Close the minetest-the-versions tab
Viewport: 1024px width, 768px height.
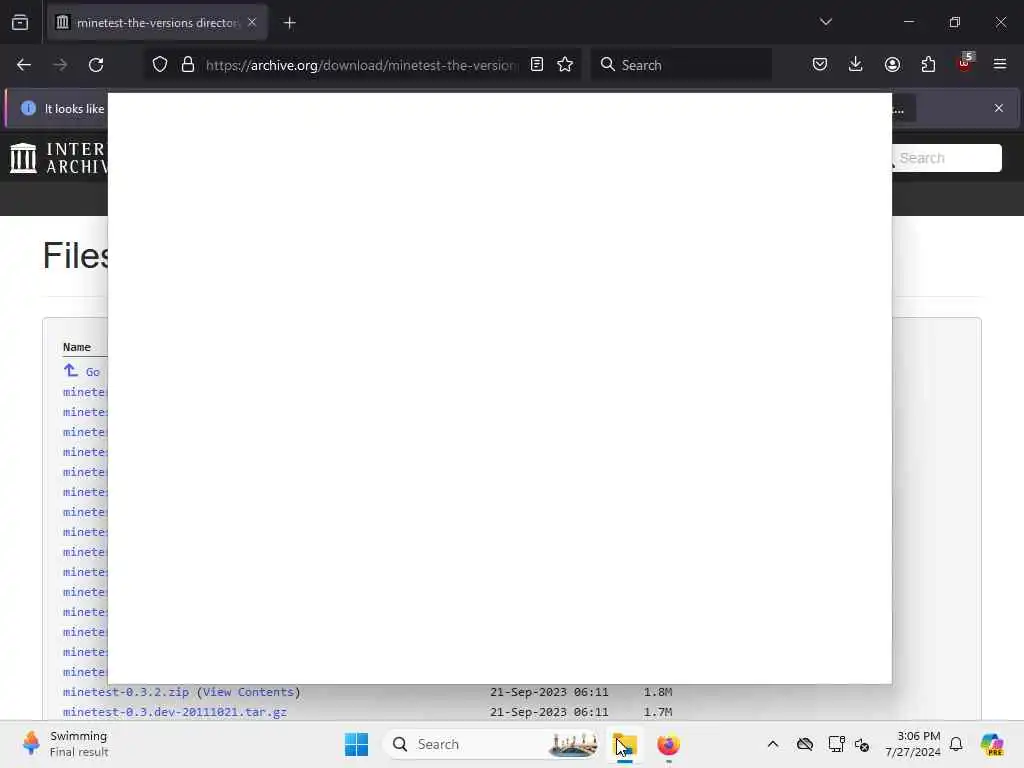pos(252,22)
